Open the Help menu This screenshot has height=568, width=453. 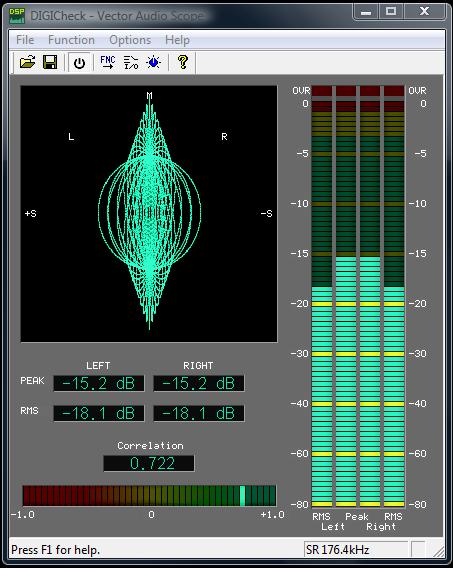[x=177, y=40]
